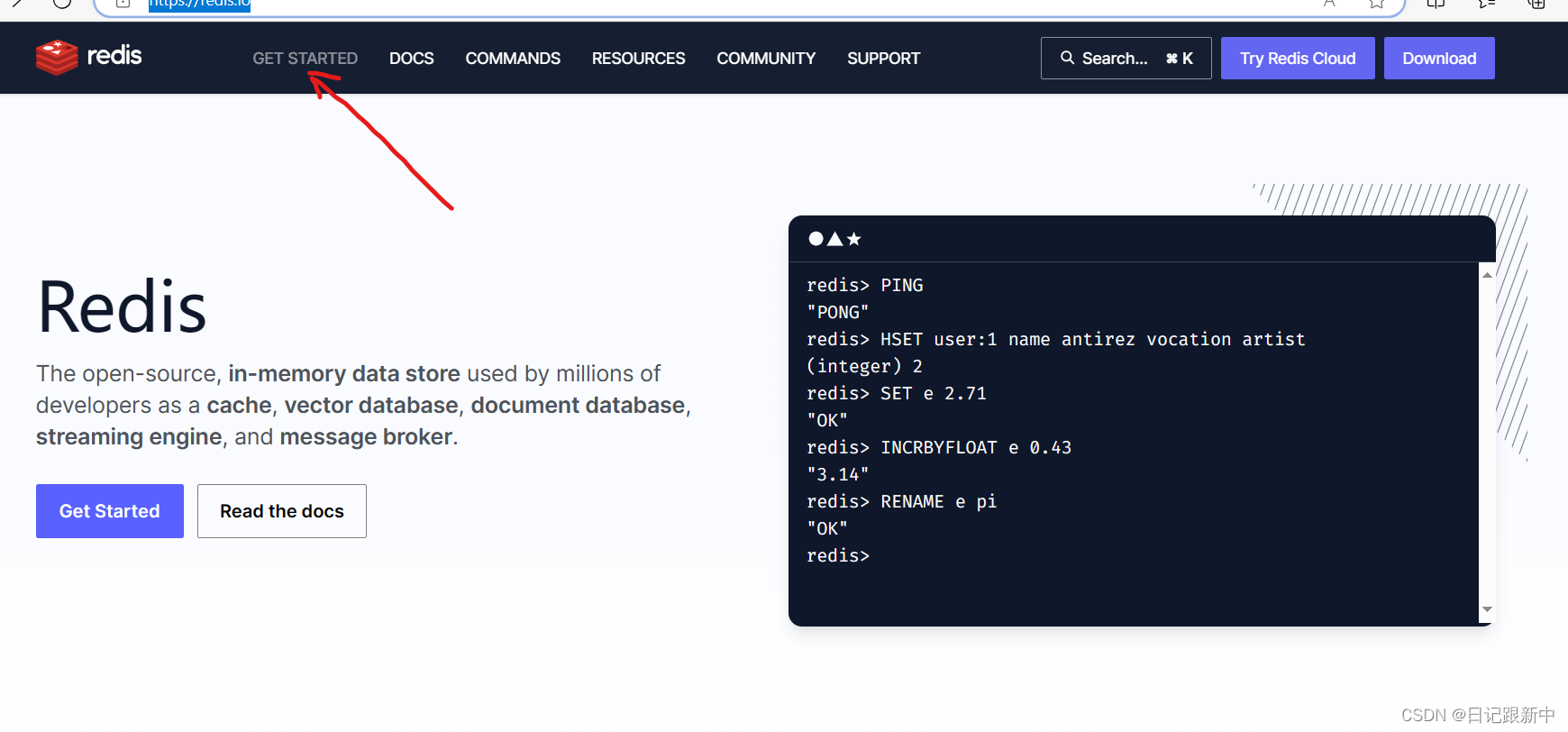Click the site info icon before URL
1568x732 pixels.
coord(123,4)
